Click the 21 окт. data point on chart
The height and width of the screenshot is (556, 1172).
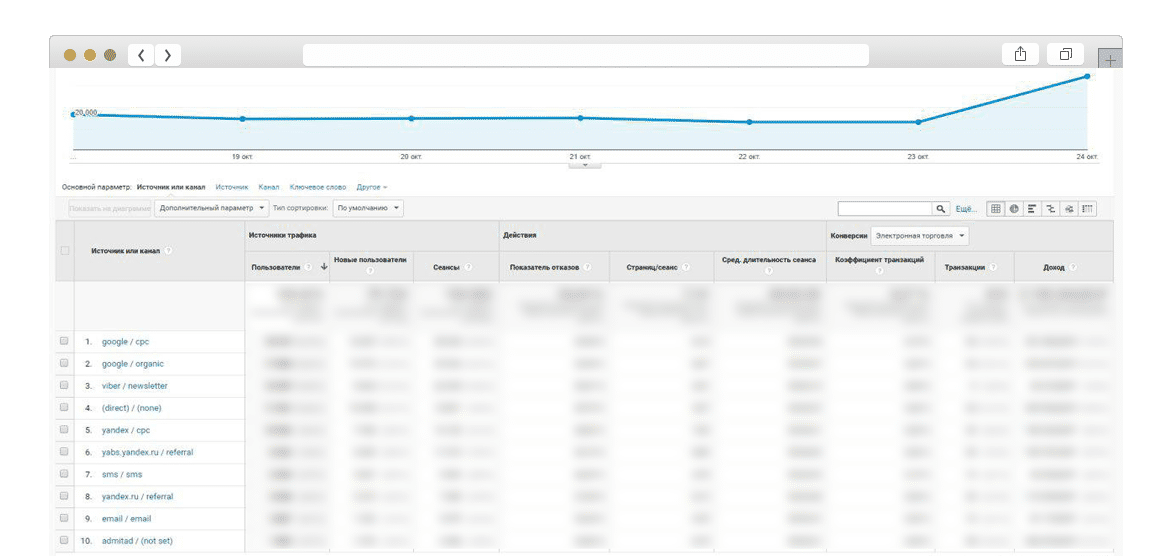pyautogui.click(x=580, y=118)
